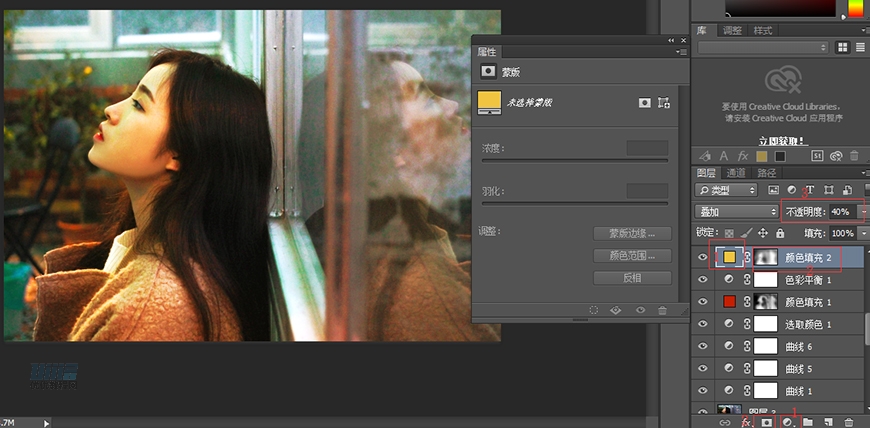Switch to the 调整 tab
The height and width of the screenshot is (428, 870).
(732, 31)
